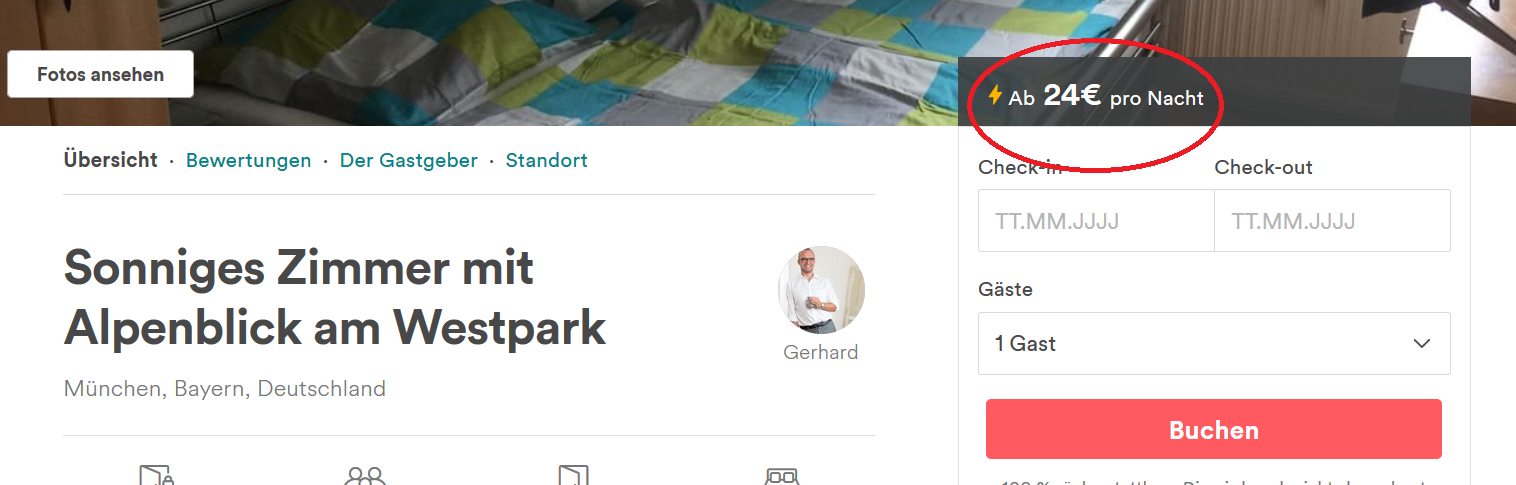The height and width of the screenshot is (485, 1516).
Task: Select the Übersicht section link
Action: tap(110, 161)
